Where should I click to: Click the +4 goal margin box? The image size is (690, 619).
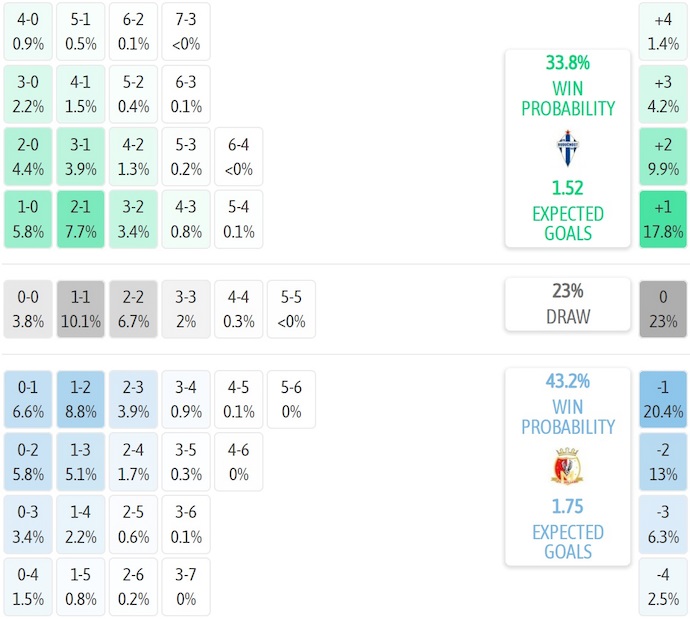point(663,30)
